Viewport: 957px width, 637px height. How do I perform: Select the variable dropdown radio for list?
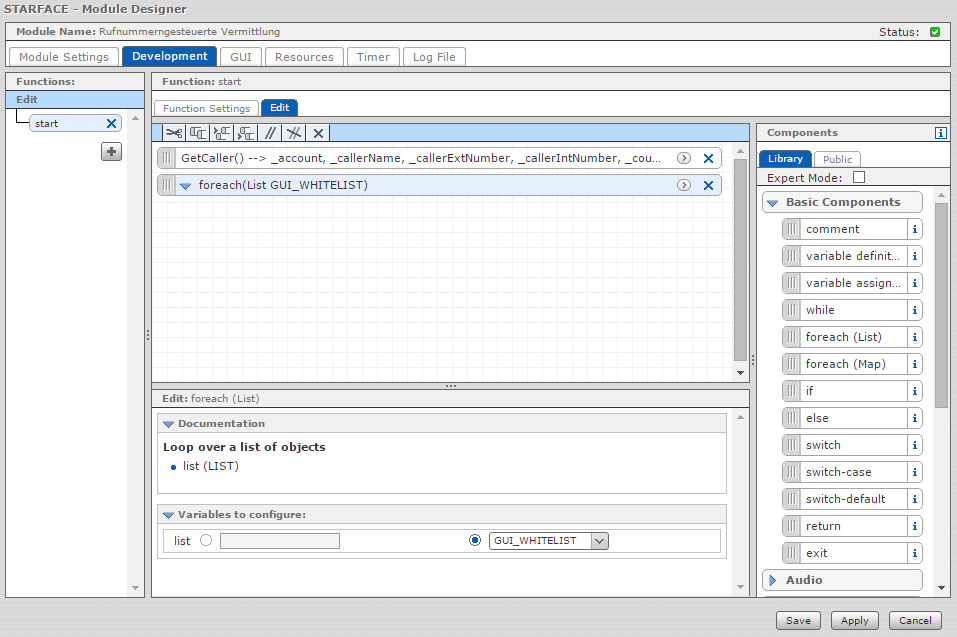click(475, 540)
